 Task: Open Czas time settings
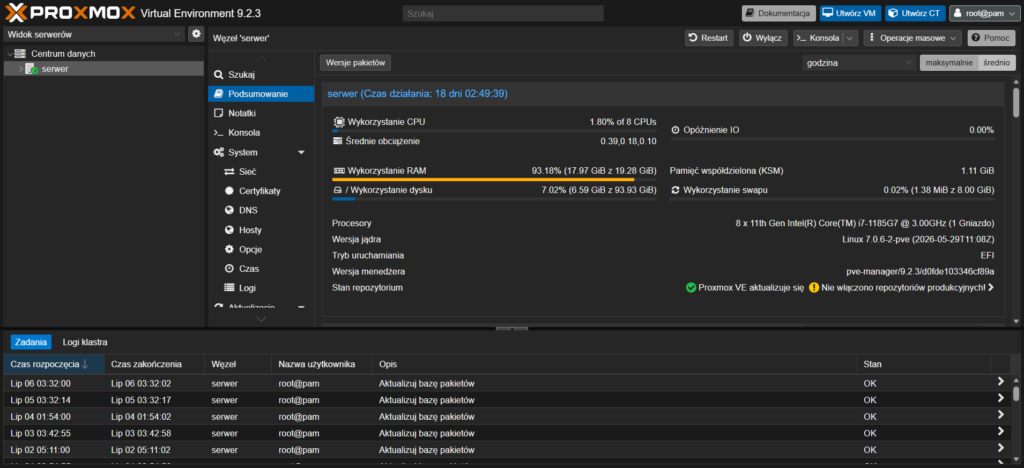pos(261,268)
